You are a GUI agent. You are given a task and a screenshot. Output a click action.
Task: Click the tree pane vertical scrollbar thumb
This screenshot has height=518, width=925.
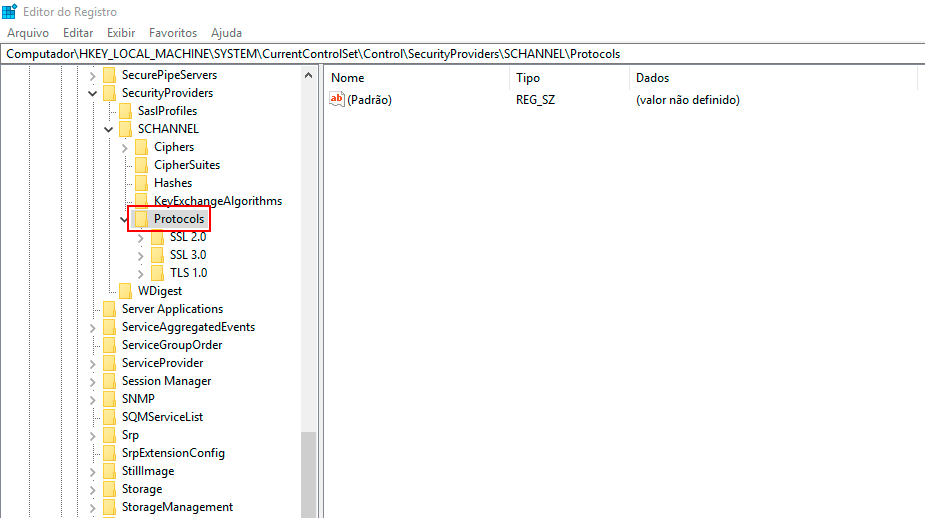pyautogui.click(x=309, y=475)
